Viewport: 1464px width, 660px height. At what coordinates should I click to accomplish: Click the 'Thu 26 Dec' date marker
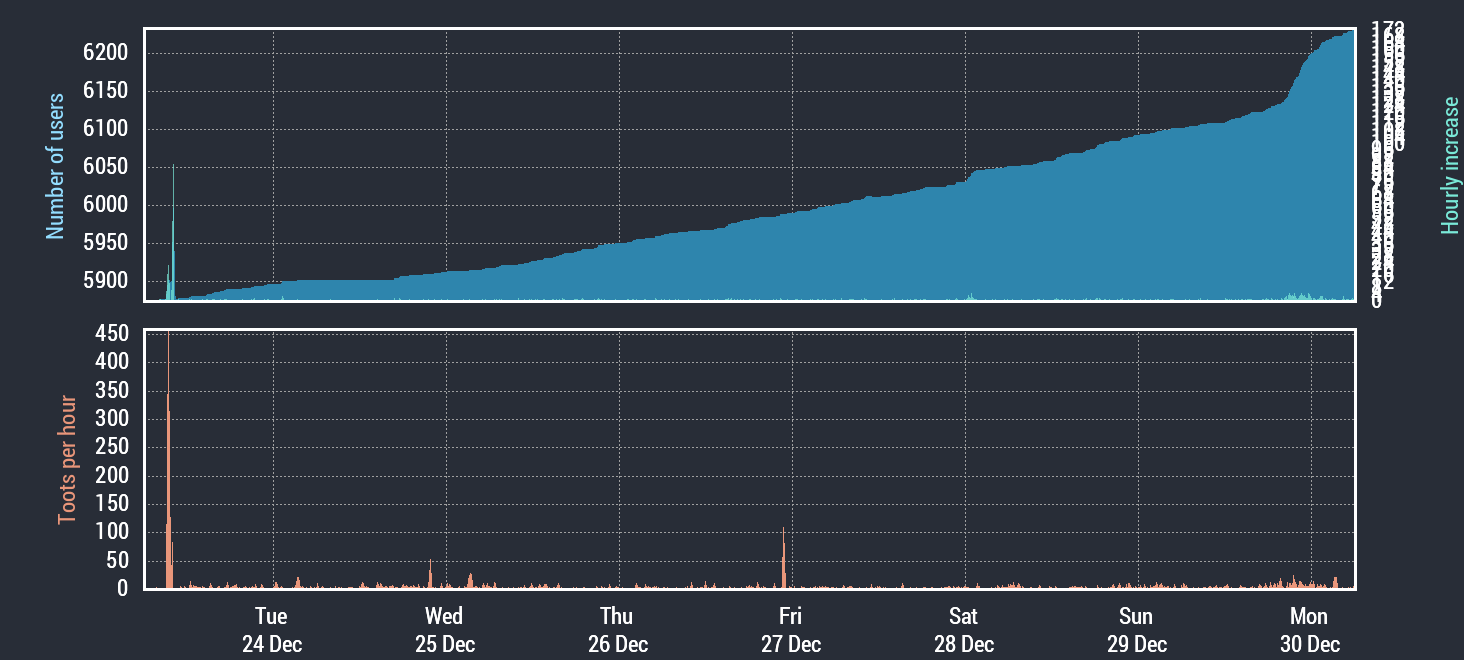pos(617,630)
